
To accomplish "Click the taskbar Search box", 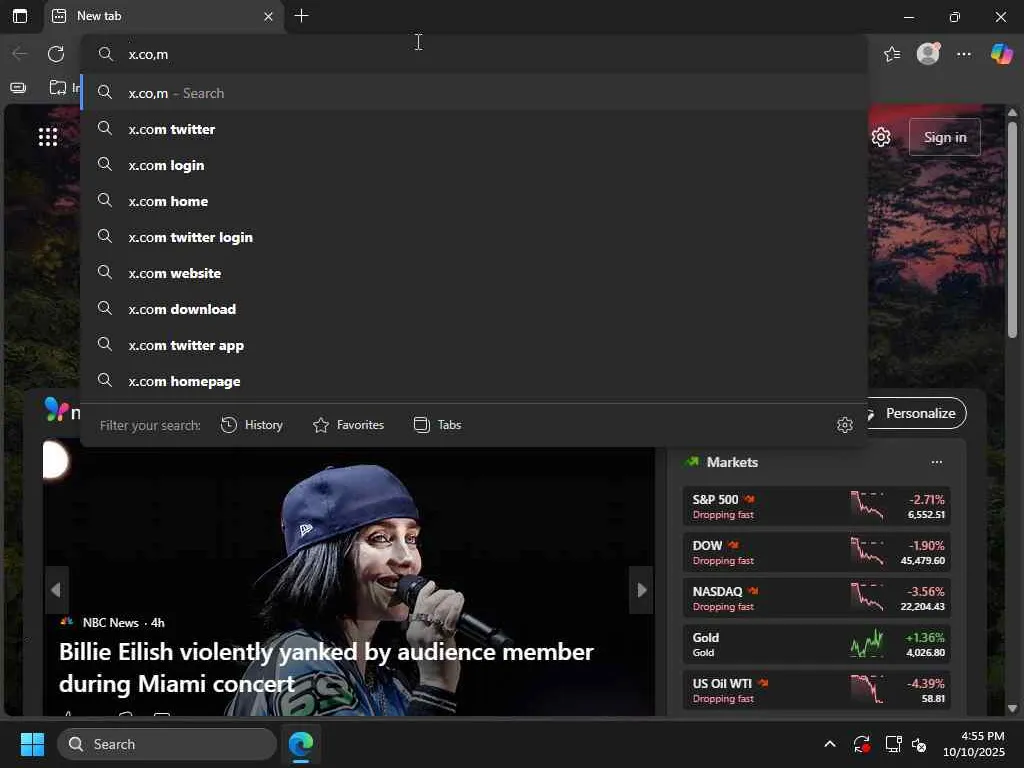I will point(167,744).
